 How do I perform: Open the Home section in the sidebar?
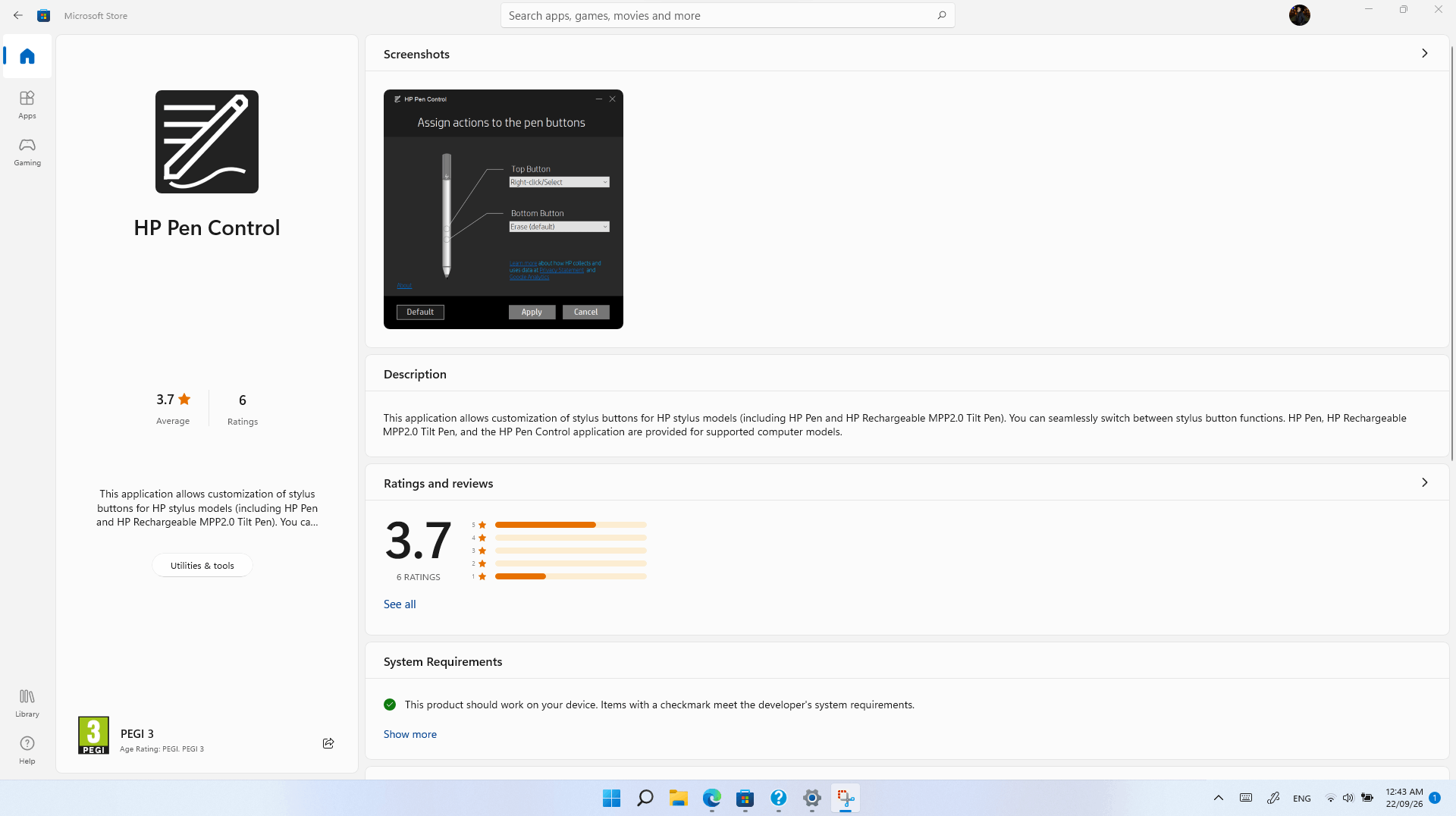click(27, 56)
